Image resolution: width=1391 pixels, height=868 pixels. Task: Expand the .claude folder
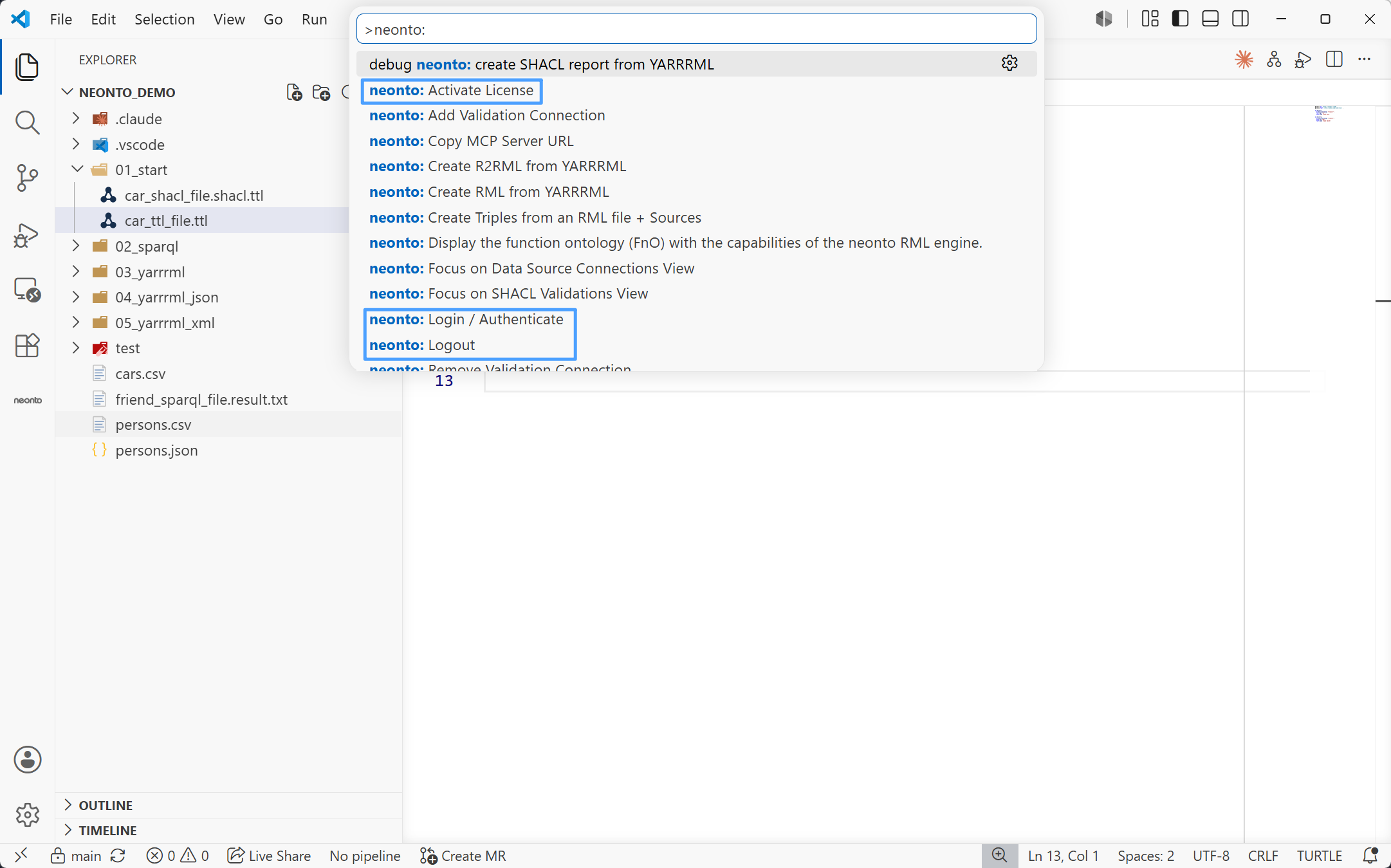pyautogui.click(x=76, y=118)
